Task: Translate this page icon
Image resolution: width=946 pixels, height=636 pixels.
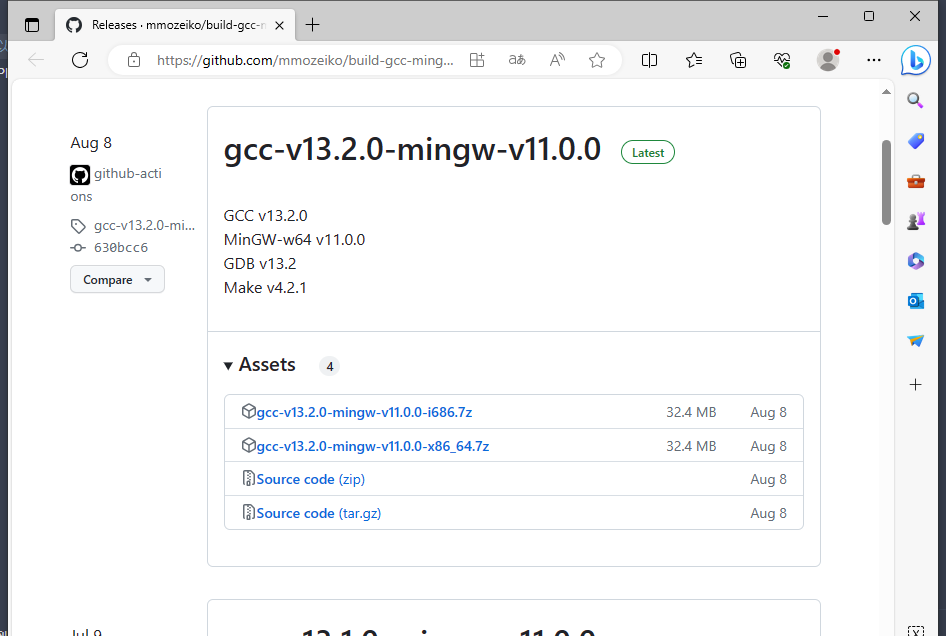Action: (517, 60)
